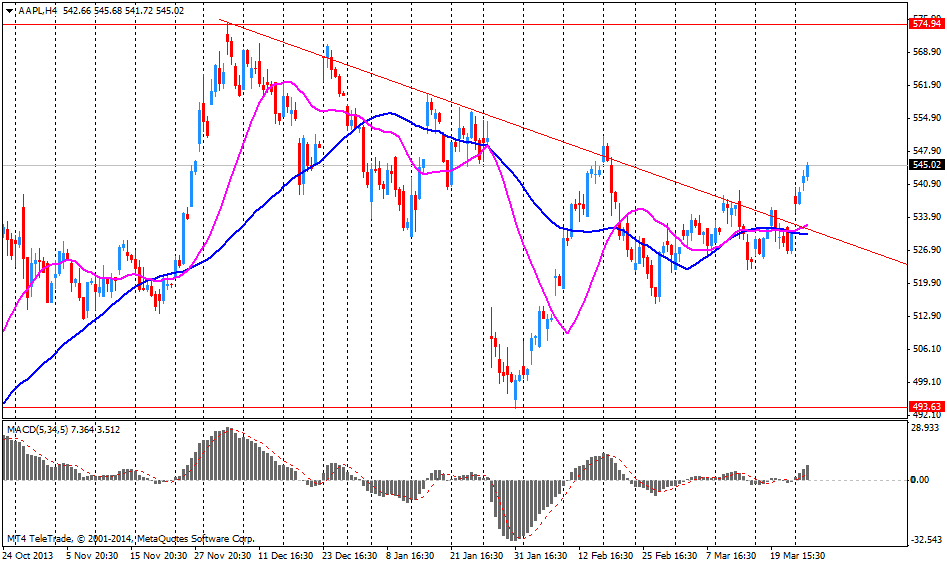Click the 506.10 price axis label
947x564 pixels.
(927, 349)
